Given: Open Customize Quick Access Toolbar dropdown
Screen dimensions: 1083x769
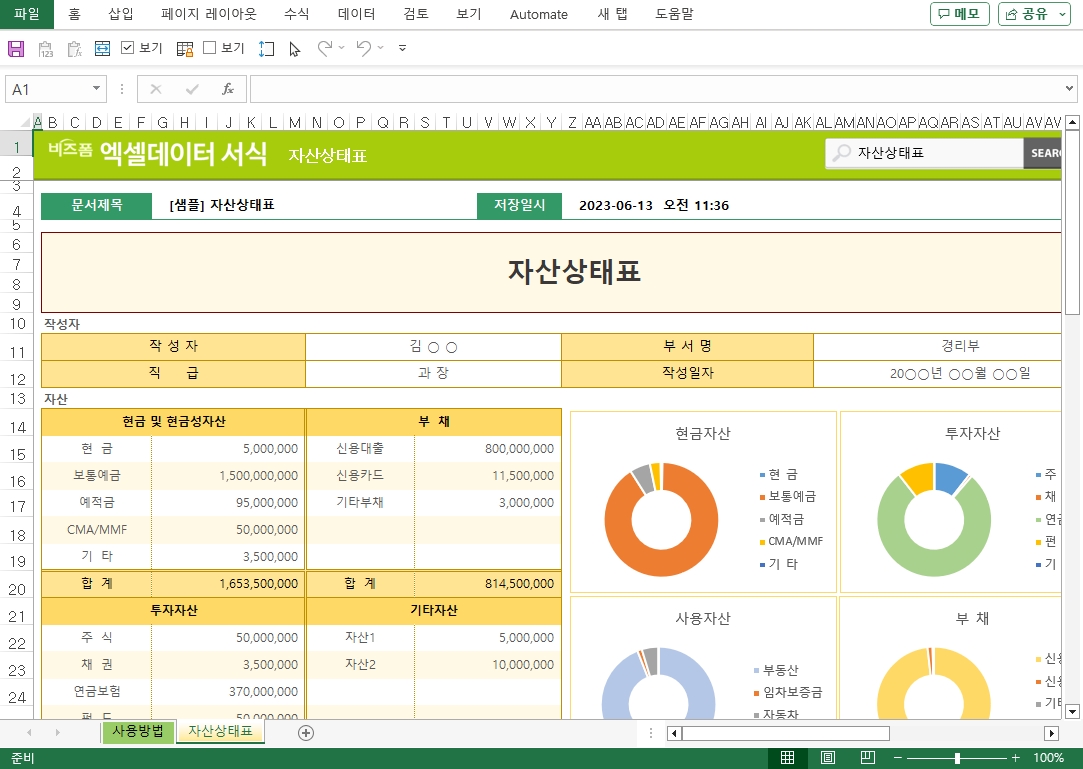Looking at the screenshot, I should [402, 48].
